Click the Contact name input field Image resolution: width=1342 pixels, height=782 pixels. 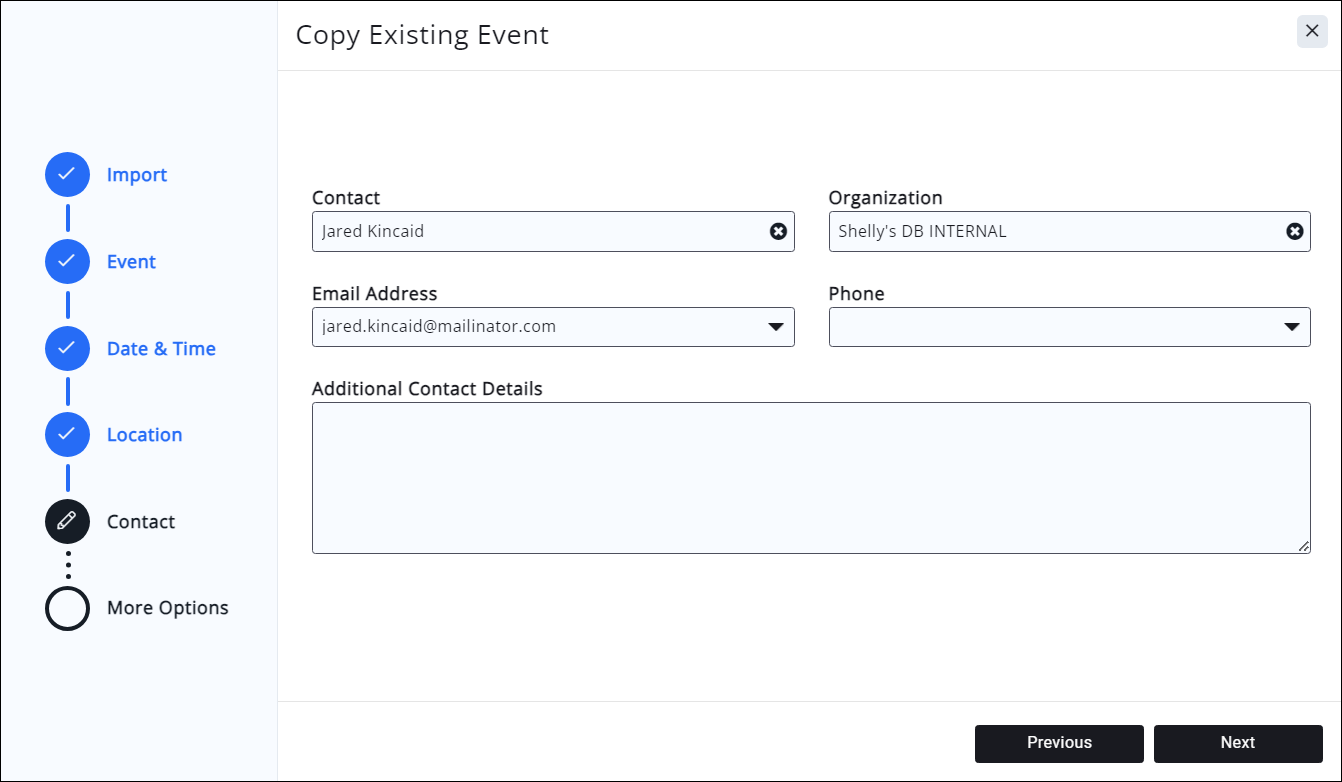[x=540, y=231]
